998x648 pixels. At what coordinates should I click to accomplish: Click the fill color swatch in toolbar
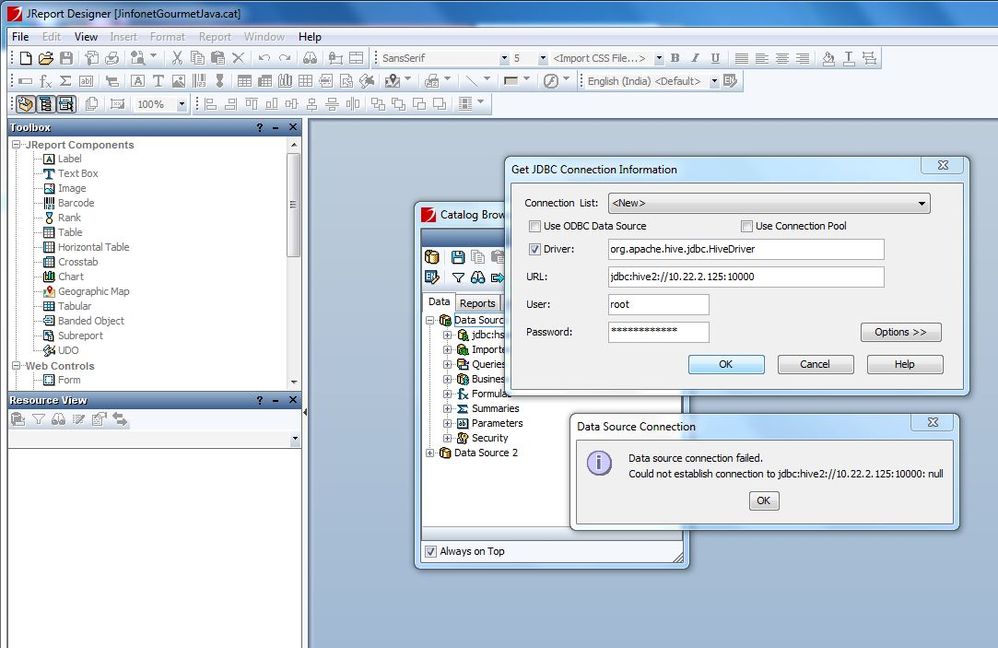click(x=512, y=81)
